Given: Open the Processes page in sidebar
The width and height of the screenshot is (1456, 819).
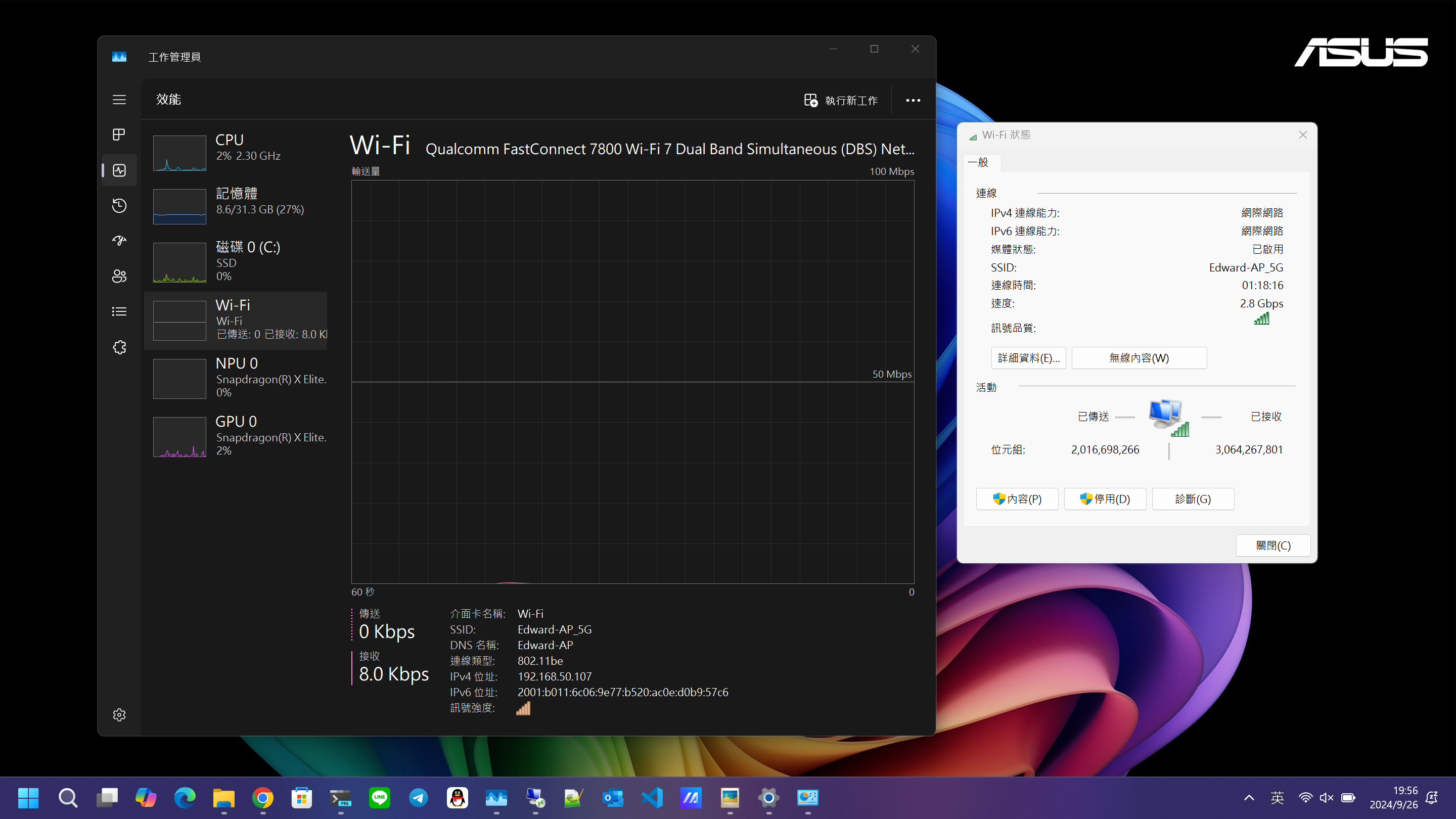Looking at the screenshot, I should pyautogui.click(x=119, y=134).
